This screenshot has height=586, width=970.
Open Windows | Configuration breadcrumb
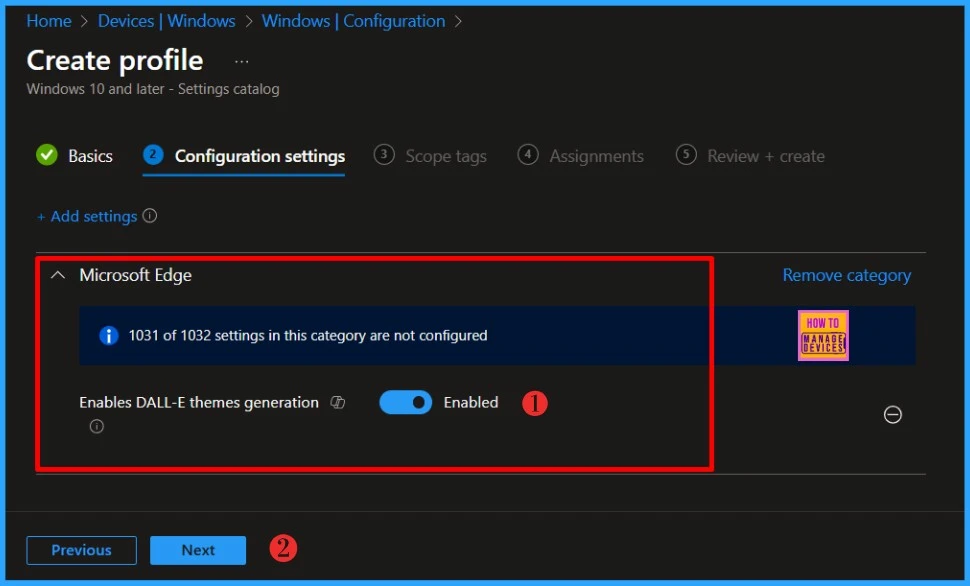click(x=353, y=21)
